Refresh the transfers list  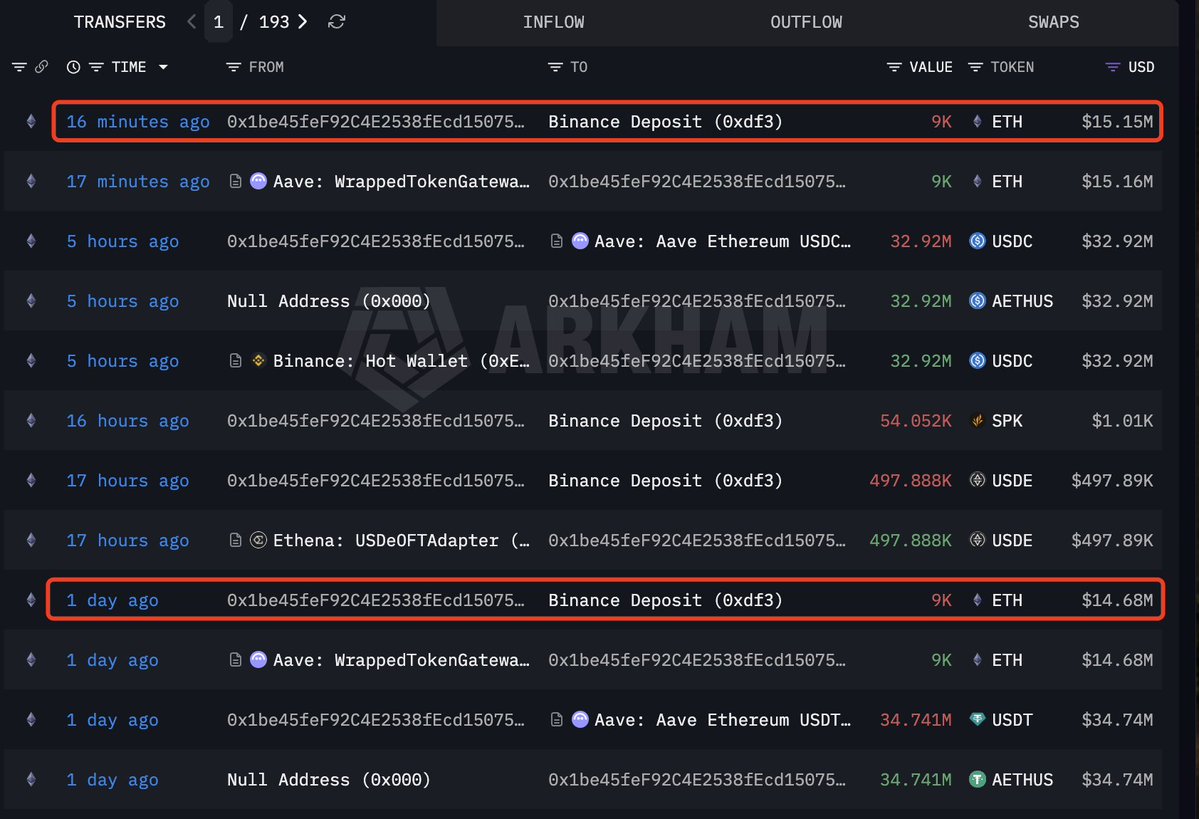336,22
